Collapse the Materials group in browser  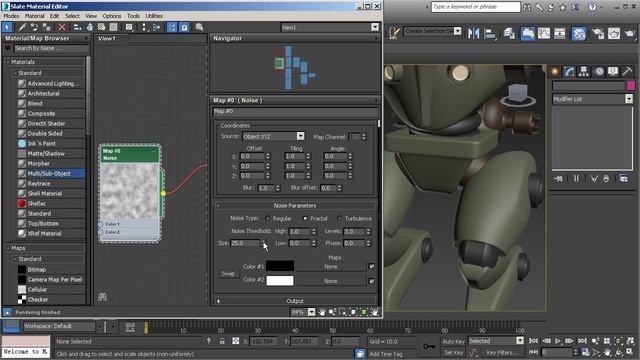[8, 62]
